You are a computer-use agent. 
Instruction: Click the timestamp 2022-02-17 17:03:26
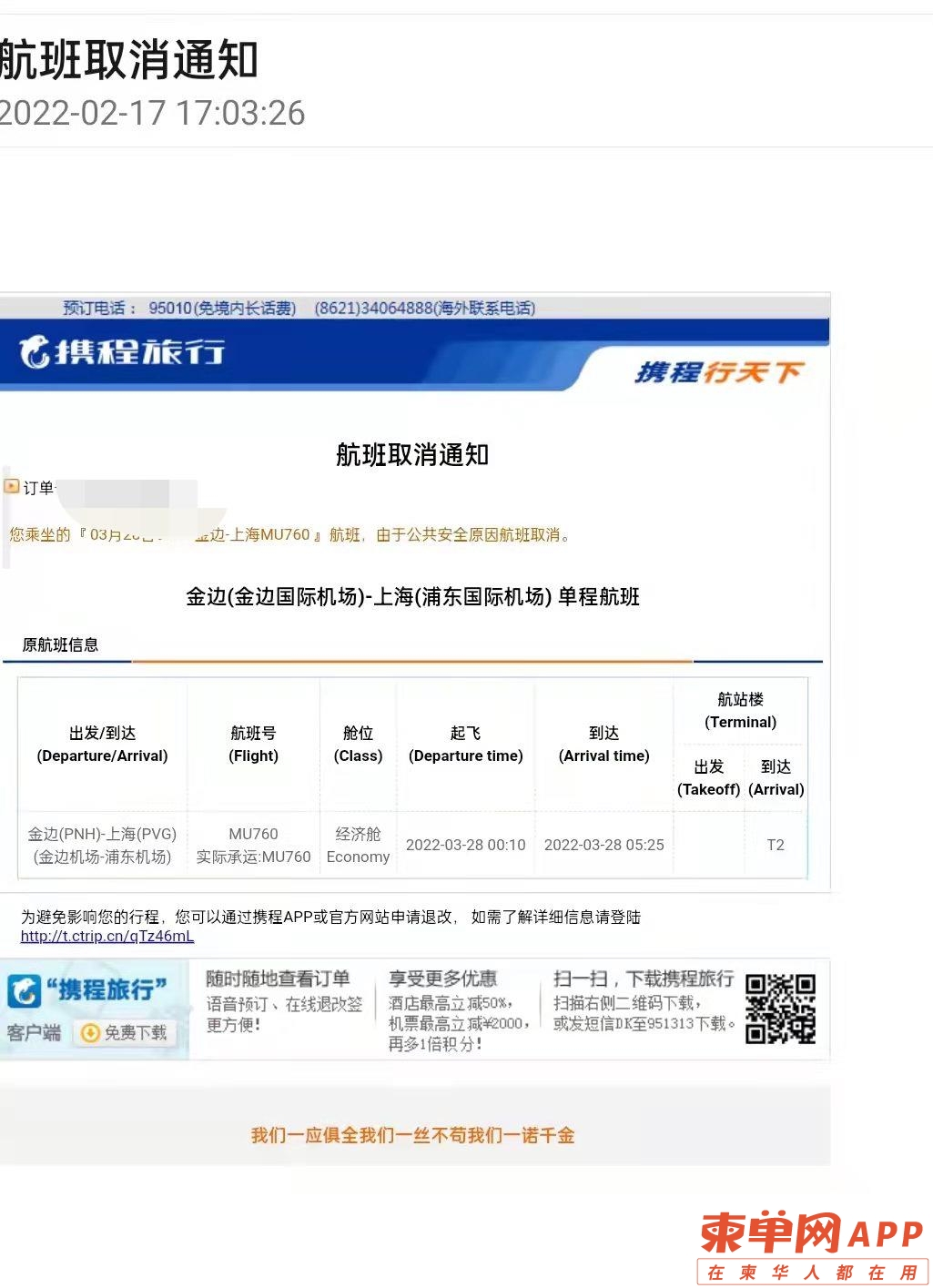pyautogui.click(x=152, y=114)
